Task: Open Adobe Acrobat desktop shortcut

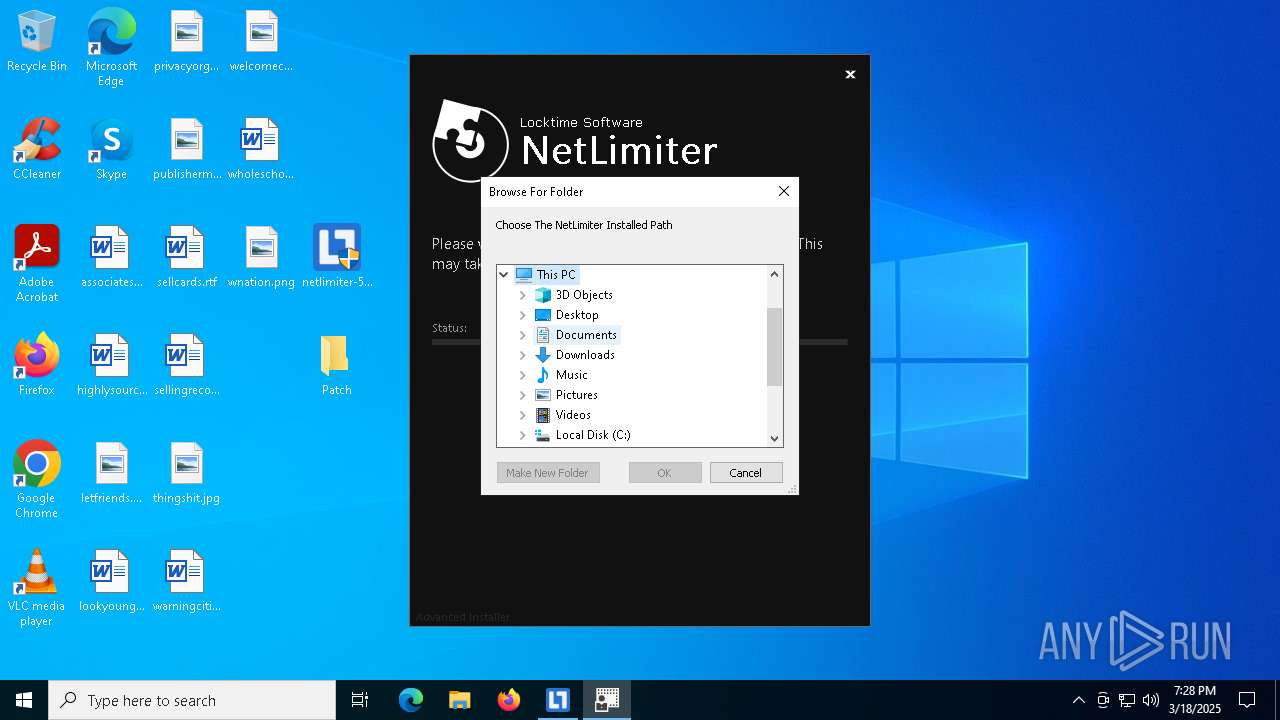Action: click(37, 263)
